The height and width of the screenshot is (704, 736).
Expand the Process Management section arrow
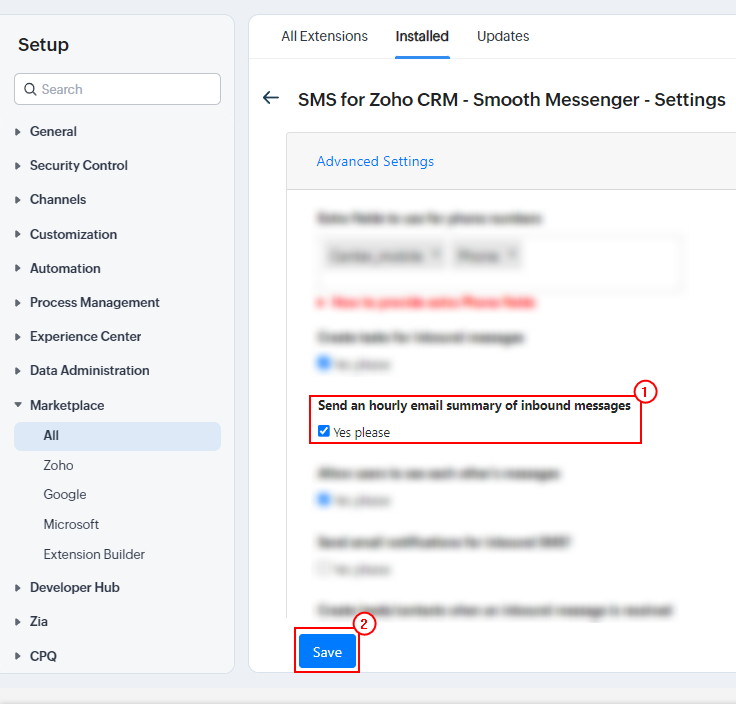click(18, 303)
